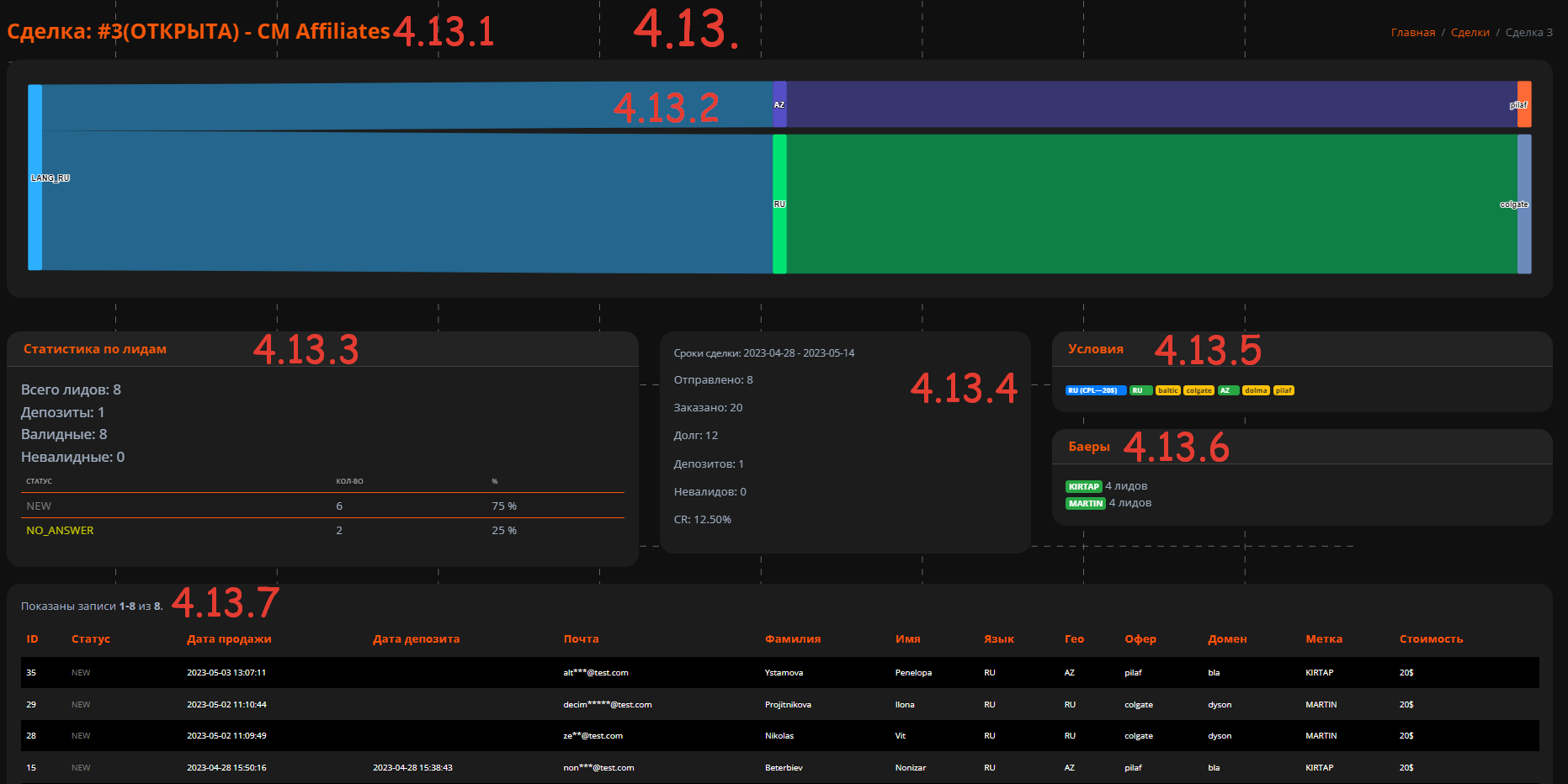Click the 'Отправлено: 8' line
Image resolution: width=1568 pixels, height=784 pixels.
pos(713,380)
